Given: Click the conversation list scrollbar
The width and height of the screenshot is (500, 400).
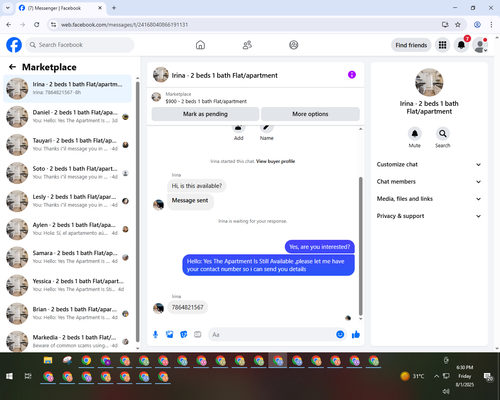Looking at the screenshot, I should click(x=137, y=212).
